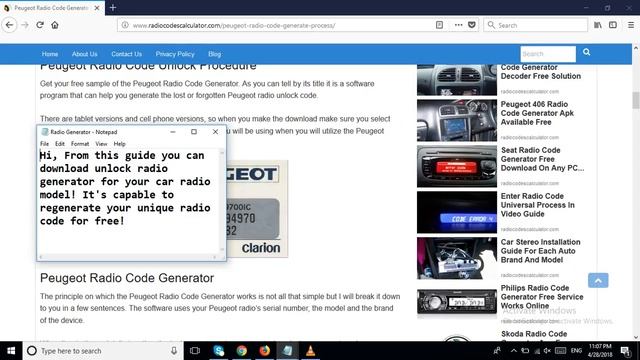Click the Seat radio red display thumbnail
Screen dimensions: 640x360
(457, 166)
